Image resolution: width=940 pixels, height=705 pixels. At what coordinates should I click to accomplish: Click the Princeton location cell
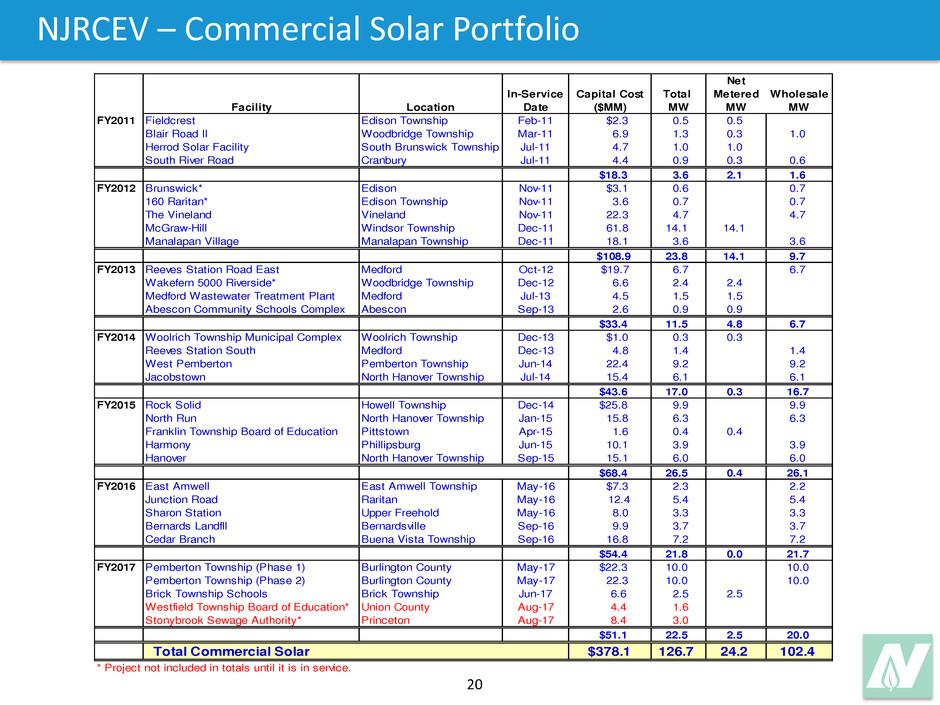coord(385,620)
